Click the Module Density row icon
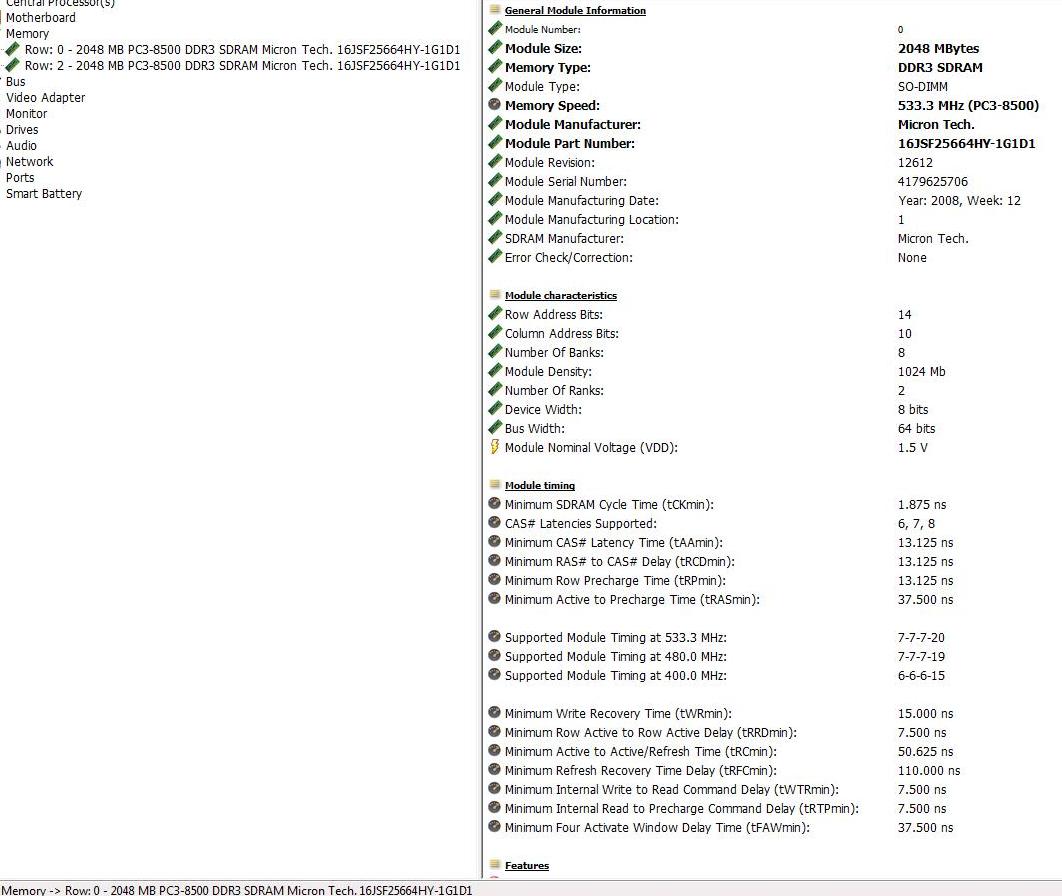The image size is (1062, 896). [495, 370]
